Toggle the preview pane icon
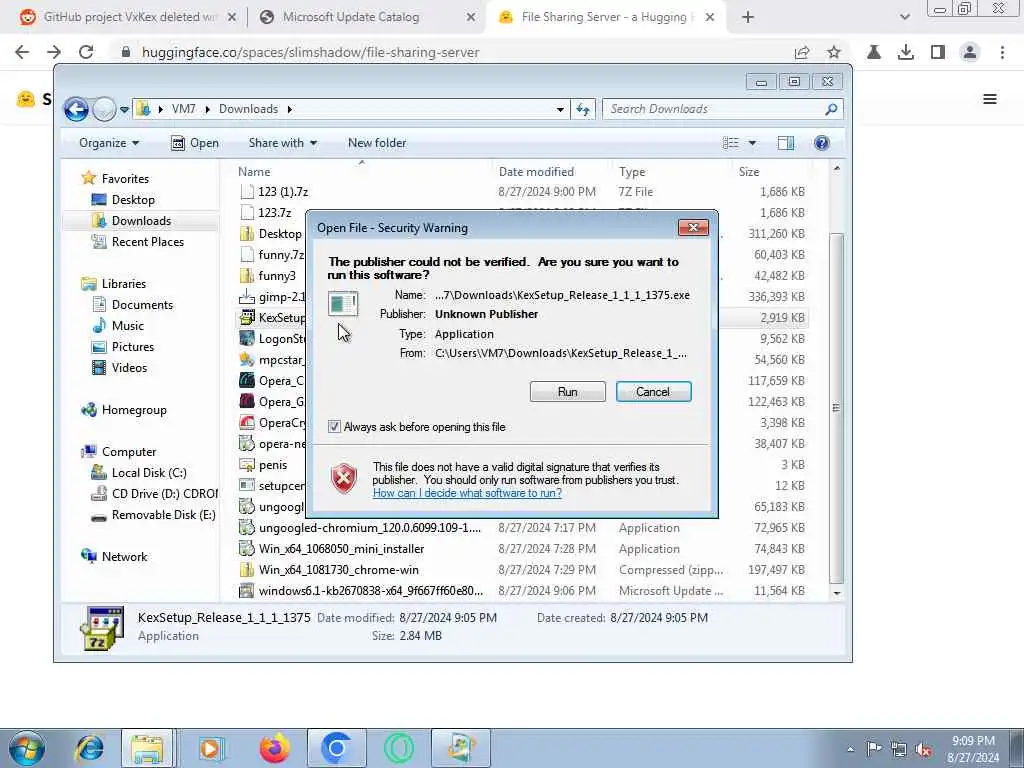Viewport: 1024px width, 768px height. click(x=786, y=143)
